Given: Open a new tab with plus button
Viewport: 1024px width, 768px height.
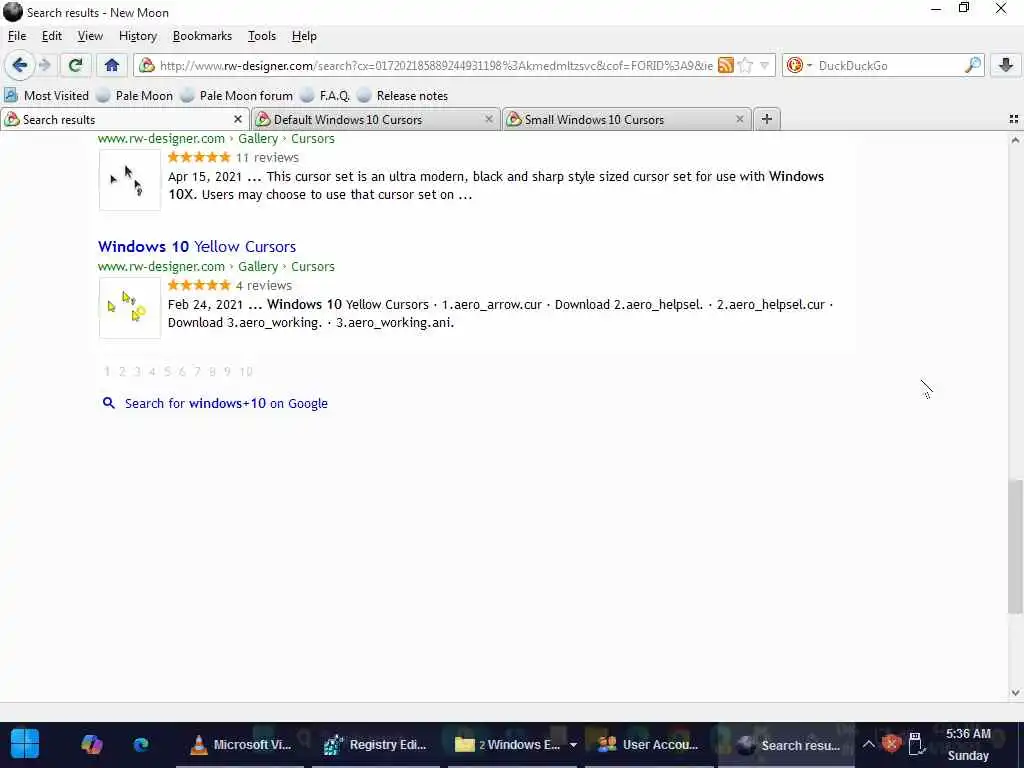Looking at the screenshot, I should click(767, 119).
